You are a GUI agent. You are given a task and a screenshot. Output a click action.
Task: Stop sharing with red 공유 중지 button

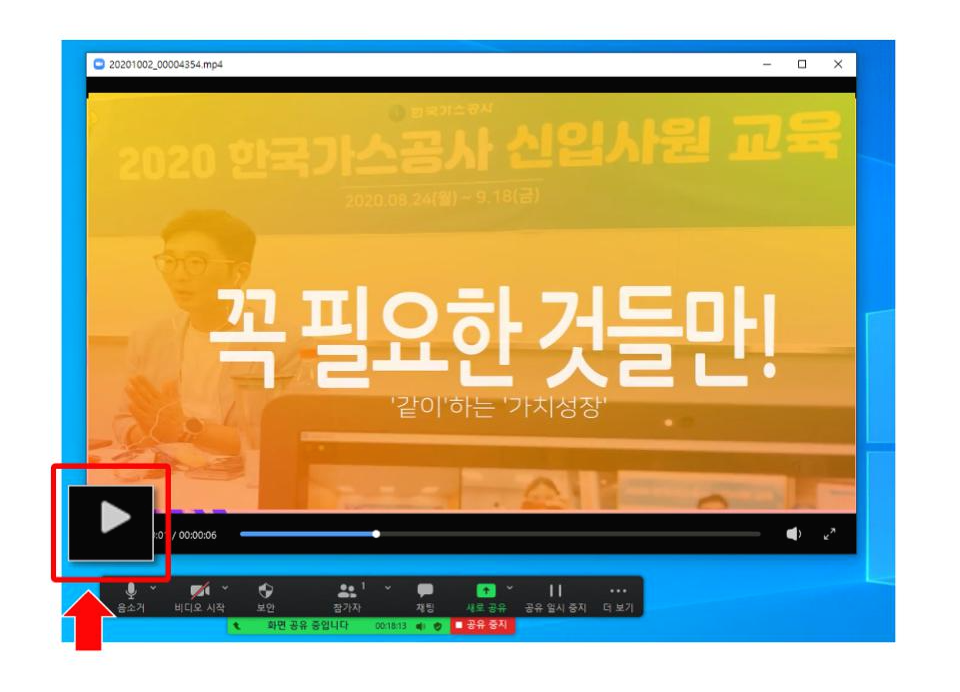pyautogui.click(x=482, y=625)
